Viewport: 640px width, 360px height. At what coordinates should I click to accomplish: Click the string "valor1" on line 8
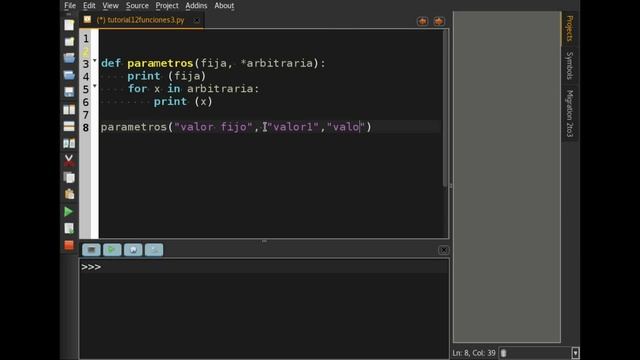[x=293, y=127]
